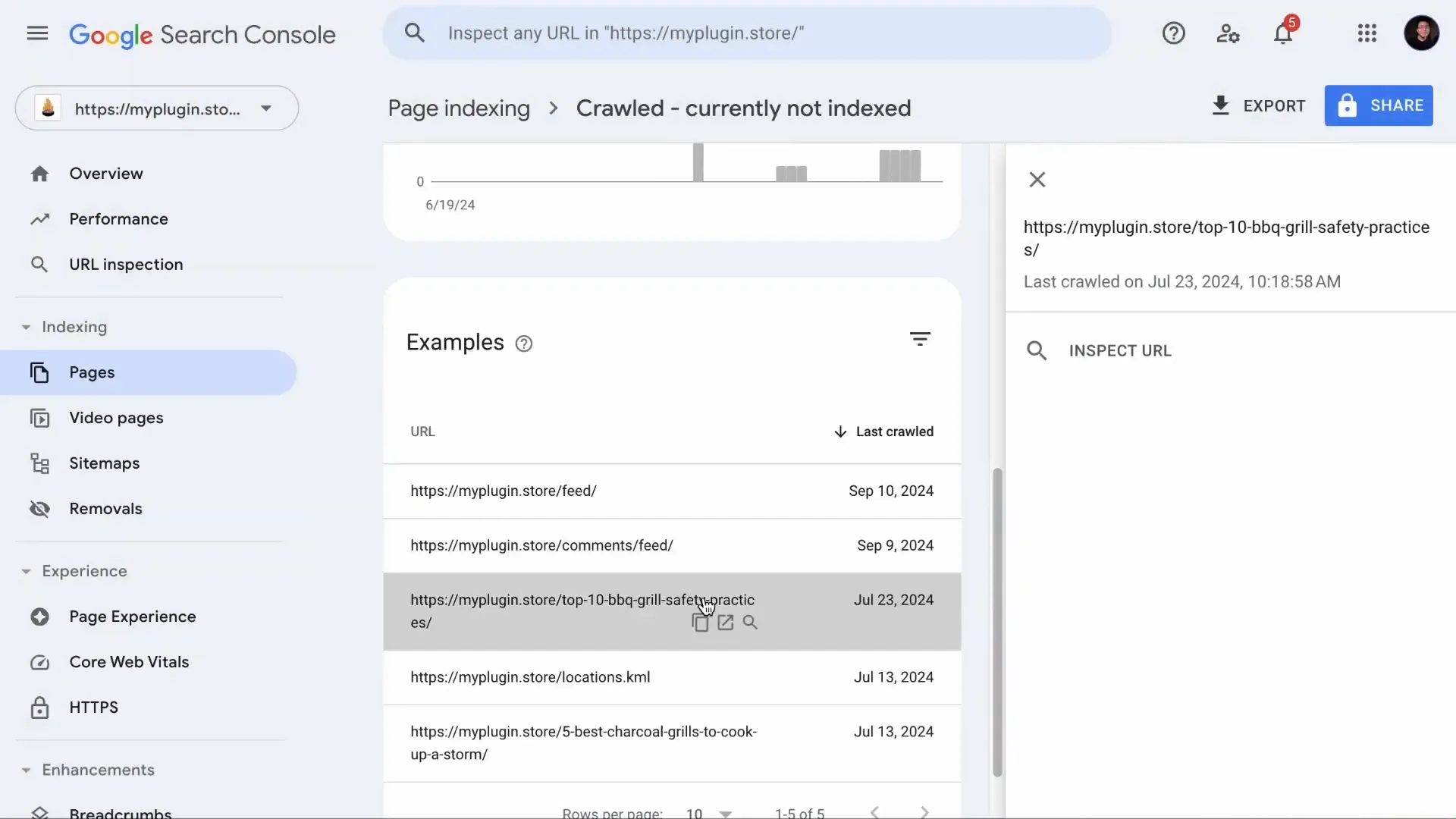Screen dimensions: 1456x819
Task: Click the Sitemaps icon
Action: 39,463
